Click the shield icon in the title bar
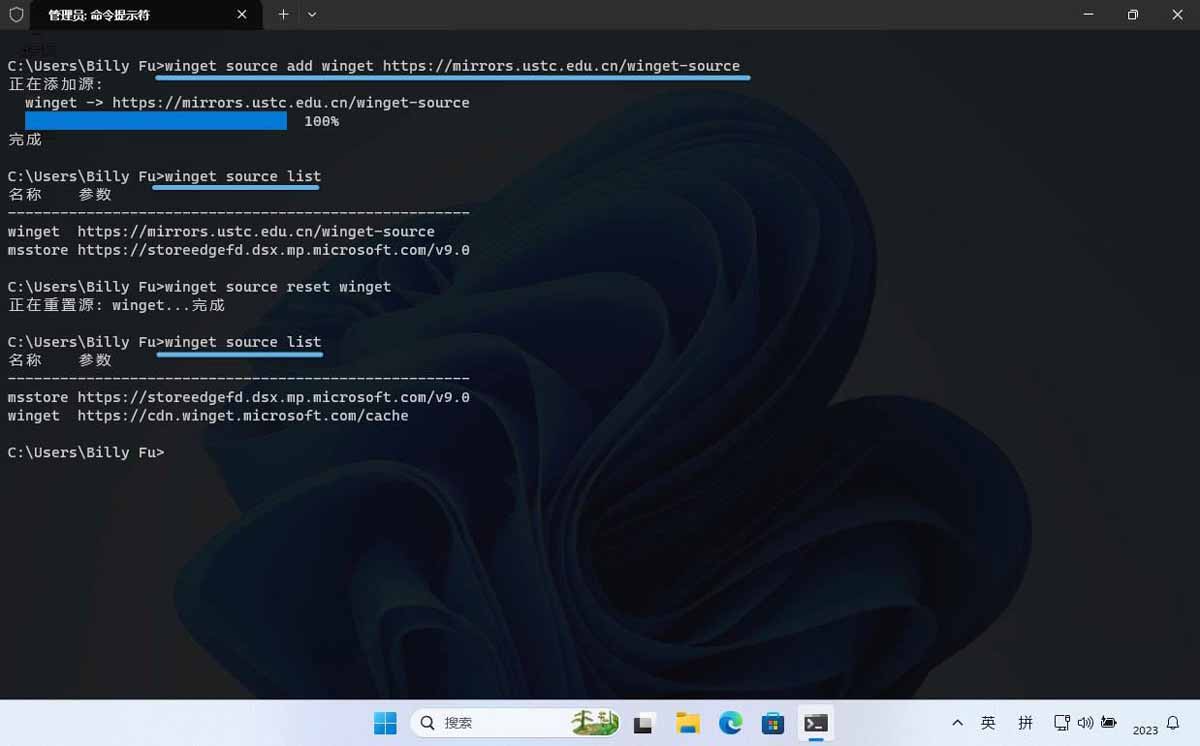 (x=15, y=15)
